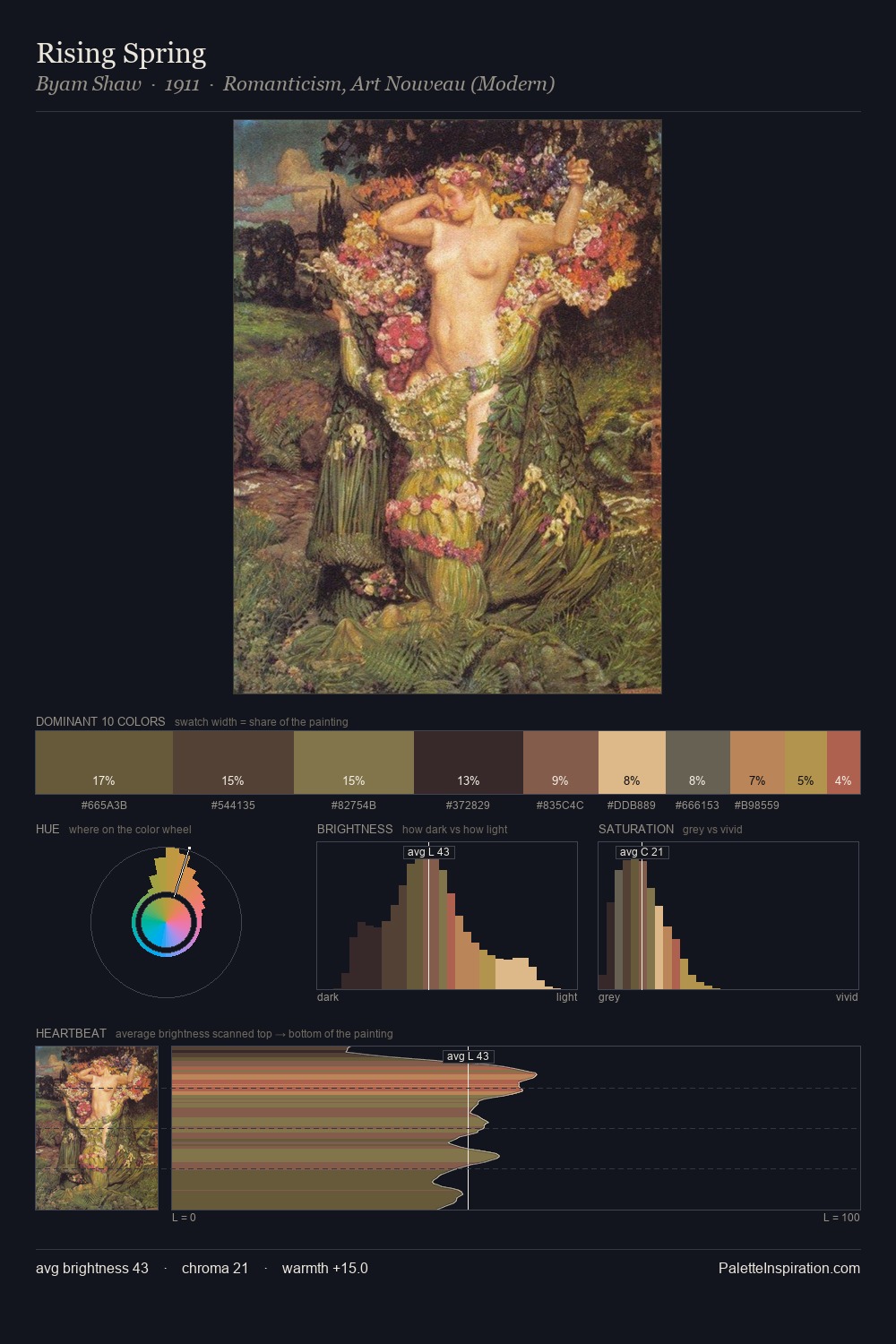Select the 15% dark brown swatch #544135
Screen dimensions: 896x1344
click(233, 762)
